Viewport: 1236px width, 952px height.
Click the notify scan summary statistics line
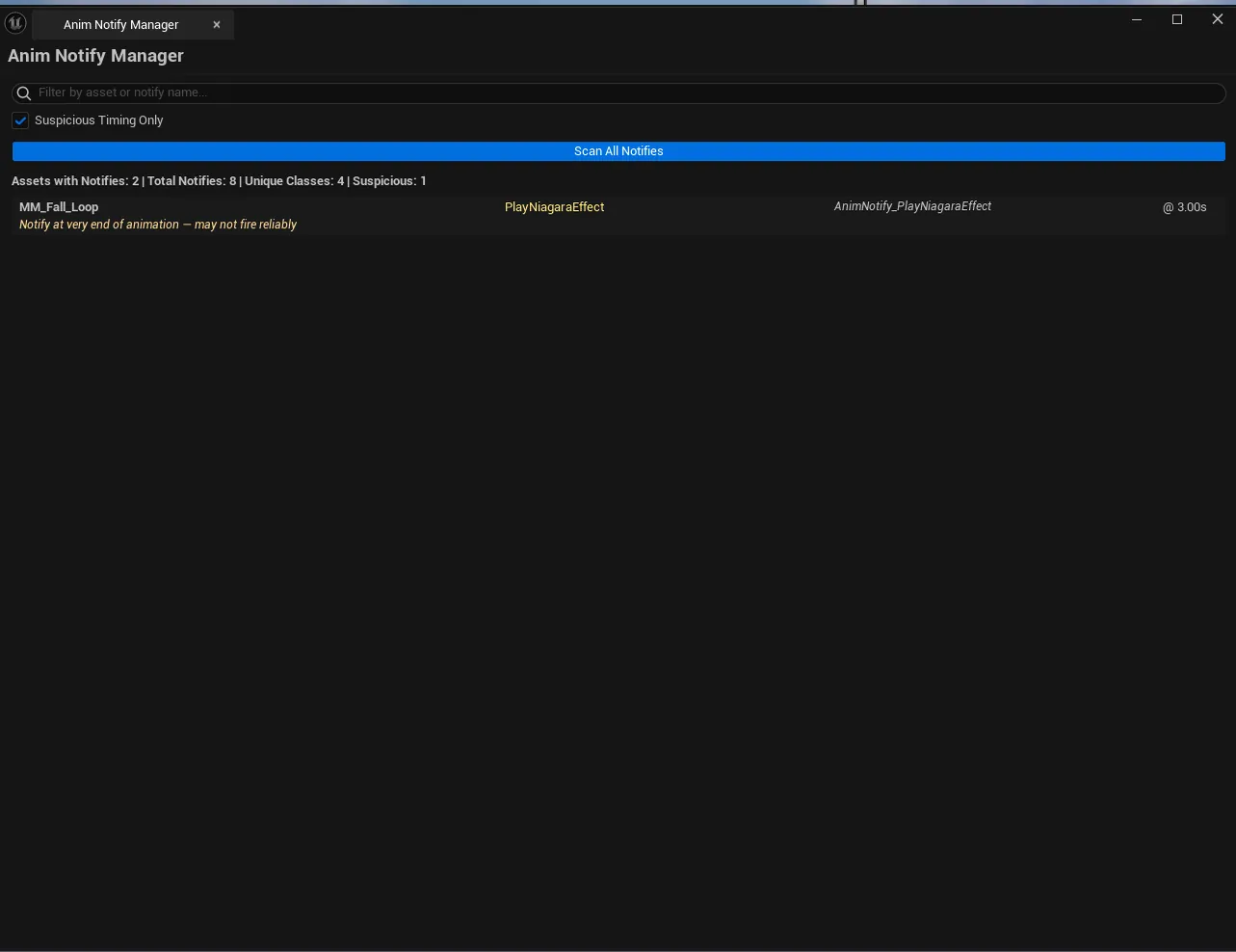pos(219,181)
